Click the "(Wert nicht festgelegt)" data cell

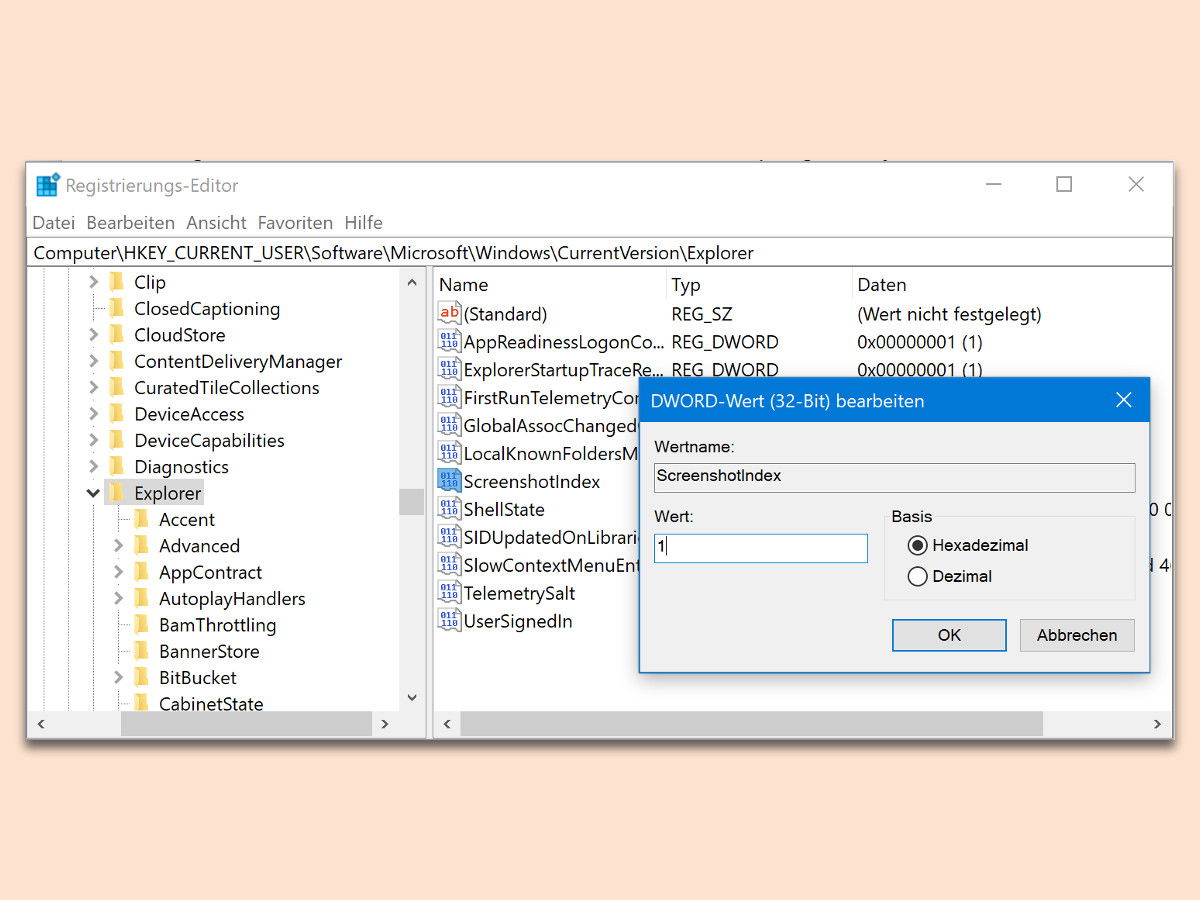point(949,314)
